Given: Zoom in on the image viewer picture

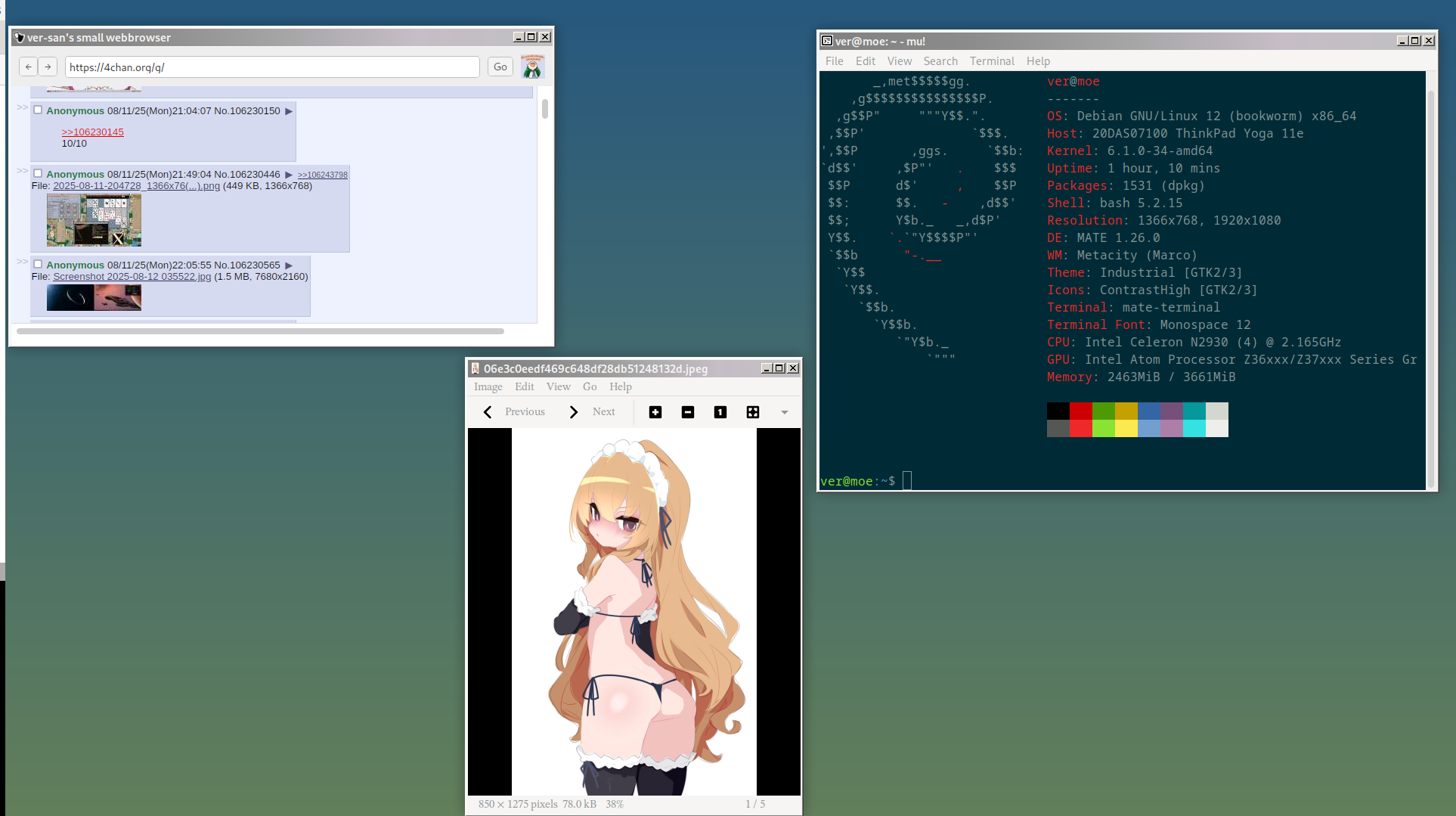Looking at the screenshot, I should point(655,412).
